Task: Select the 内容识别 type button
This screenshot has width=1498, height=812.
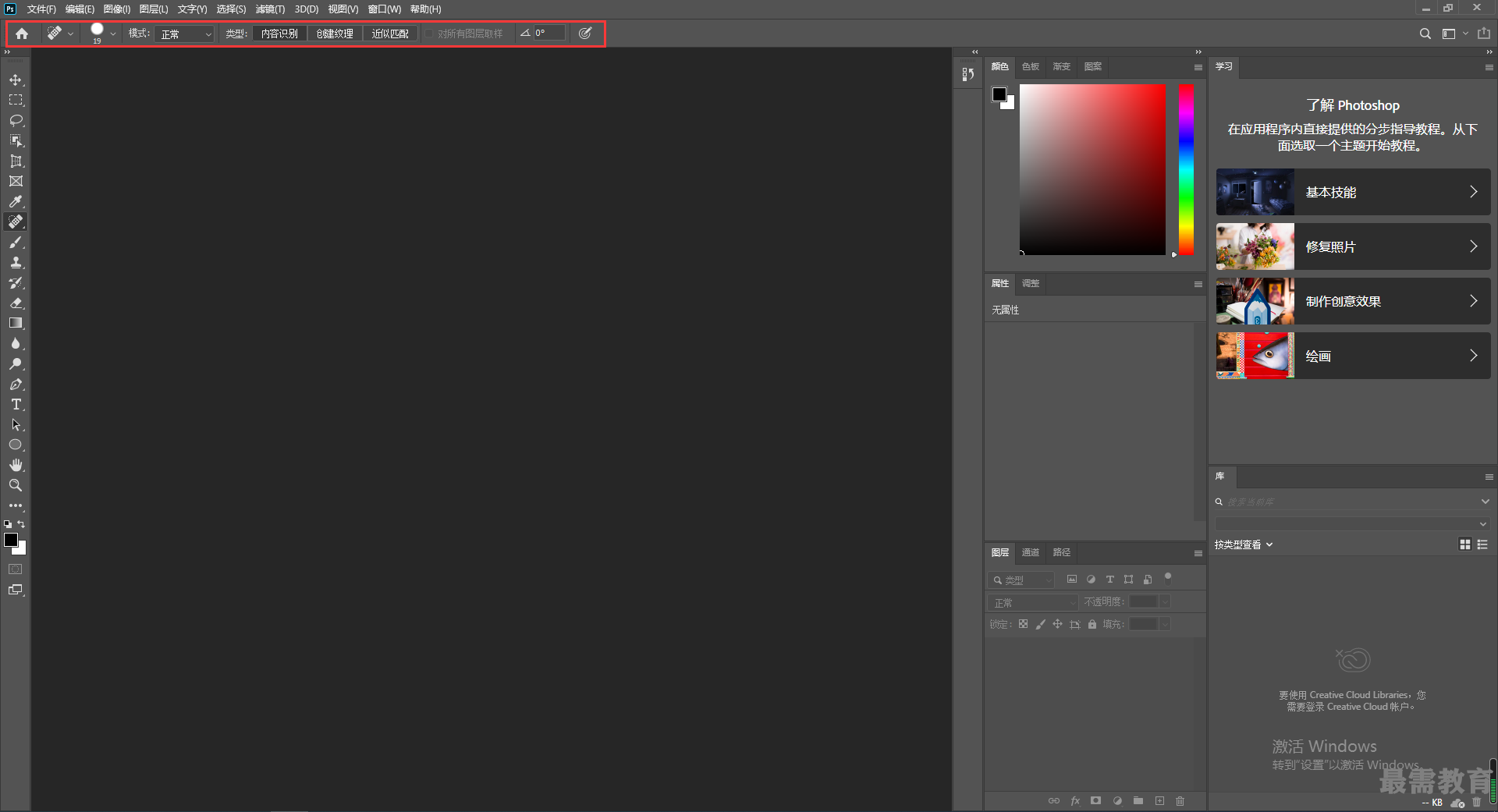Action: coord(279,34)
